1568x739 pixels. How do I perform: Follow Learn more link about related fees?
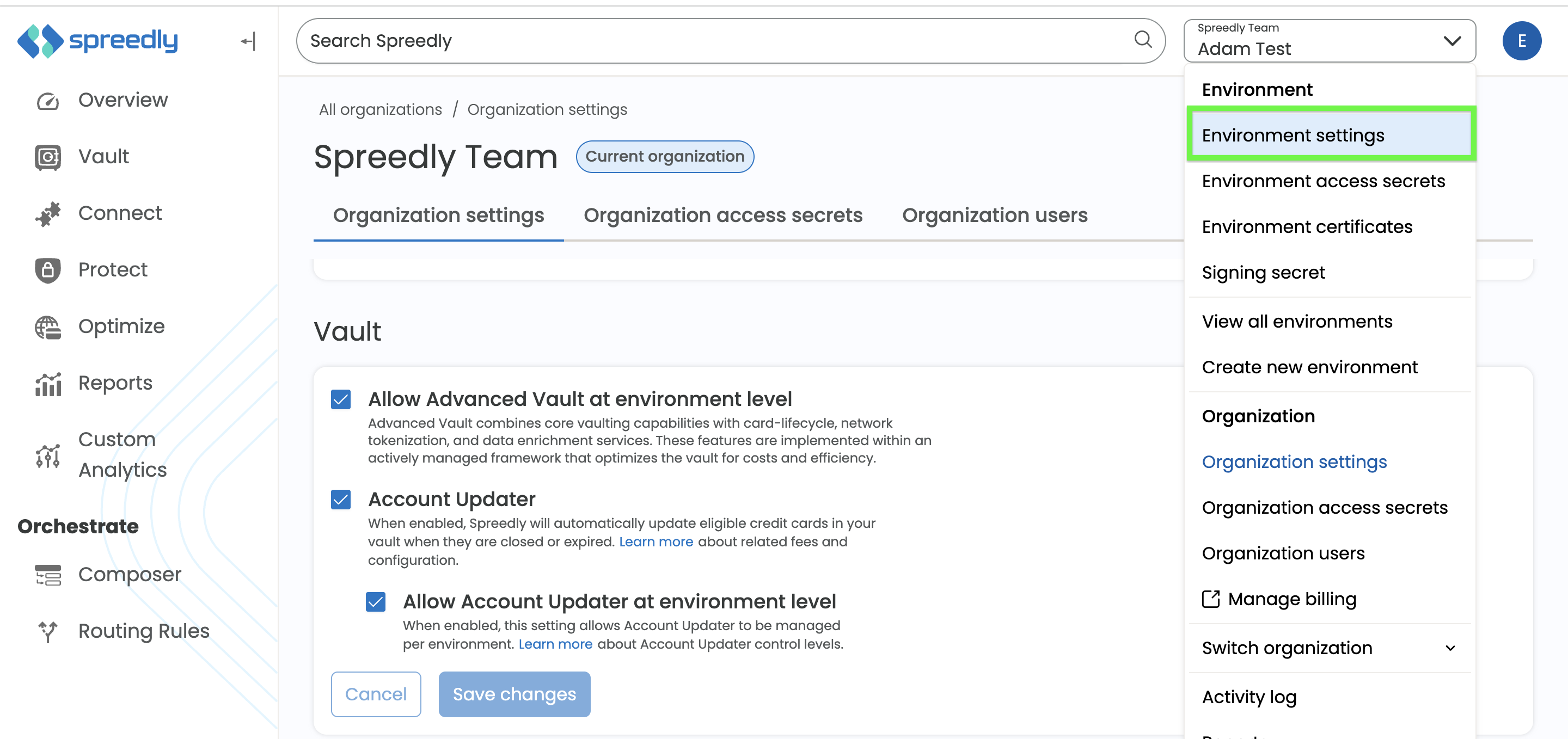pos(656,541)
